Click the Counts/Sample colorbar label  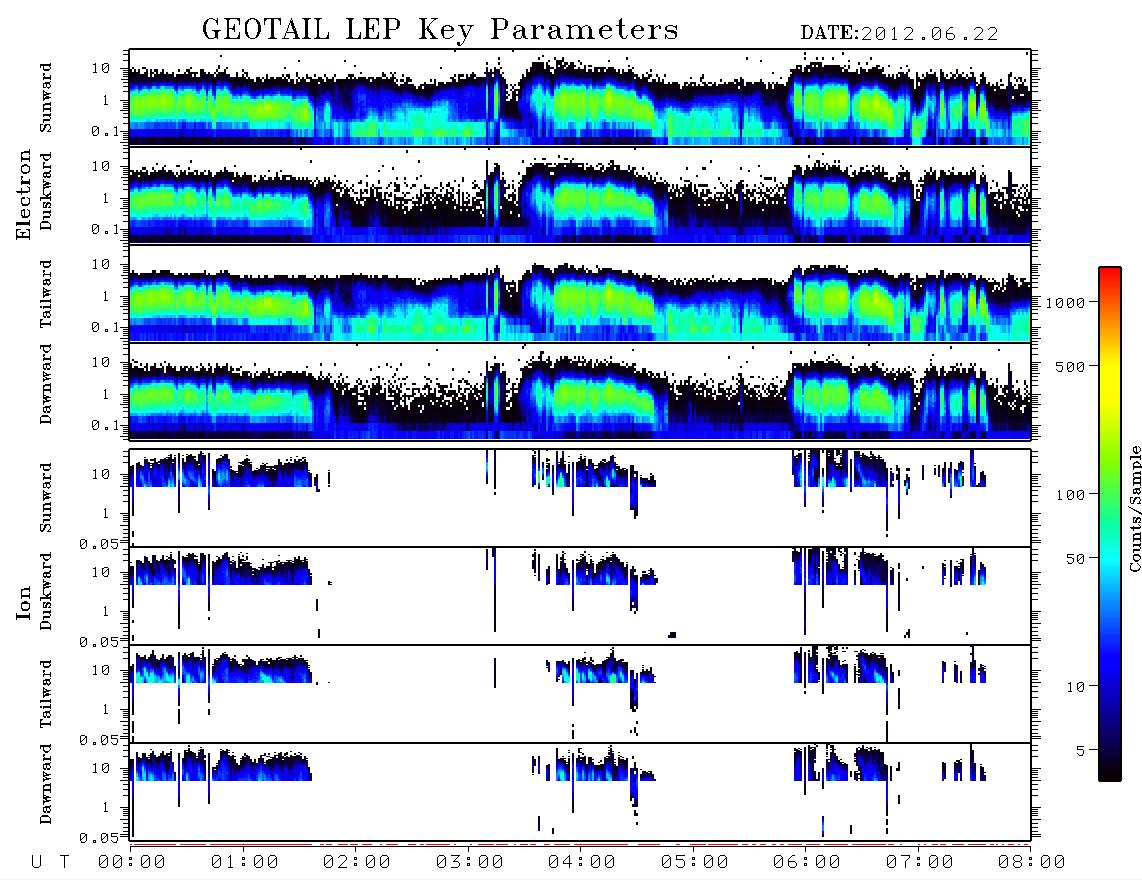(x=1134, y=508)
